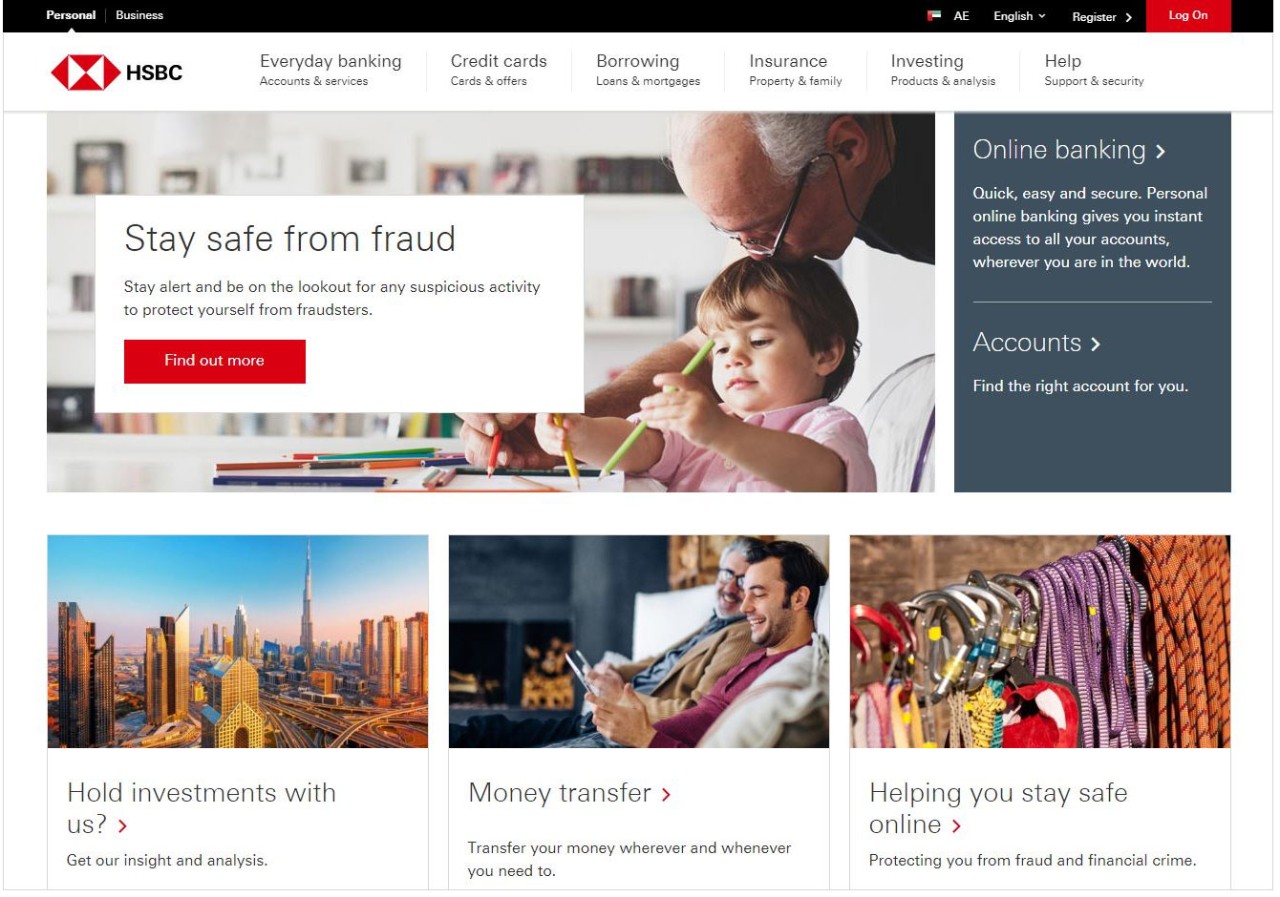Screen dimensions: 1280x897
Task: Expand the Everyday banking menu
Action: 330,70
